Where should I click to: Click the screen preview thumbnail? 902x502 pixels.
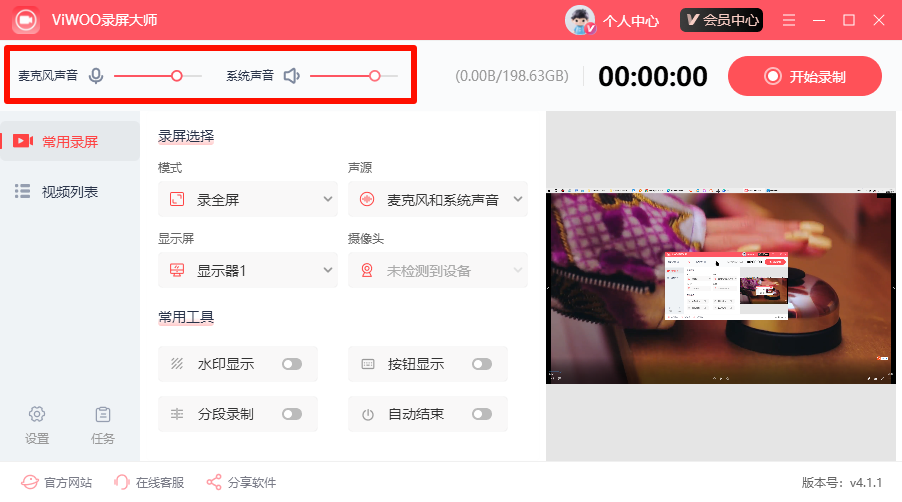[721, 286]
